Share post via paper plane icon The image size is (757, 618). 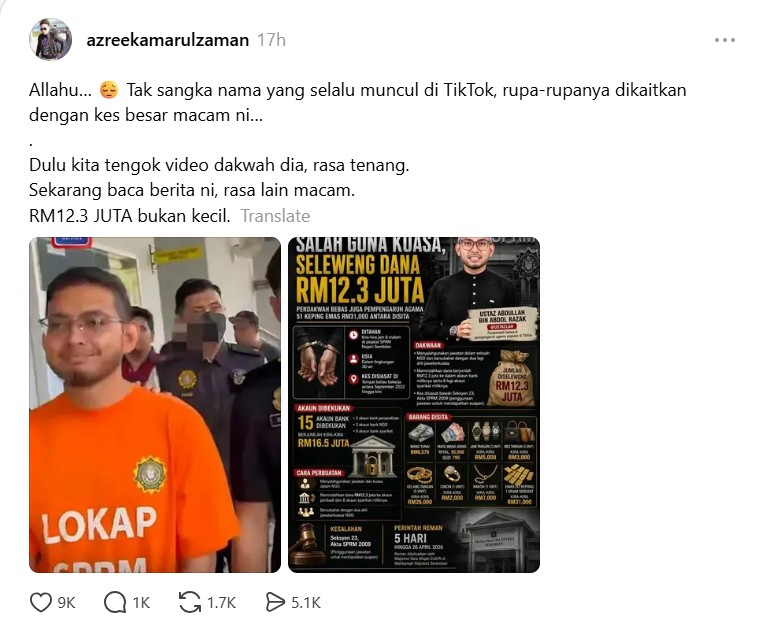(x=275, y=603)
